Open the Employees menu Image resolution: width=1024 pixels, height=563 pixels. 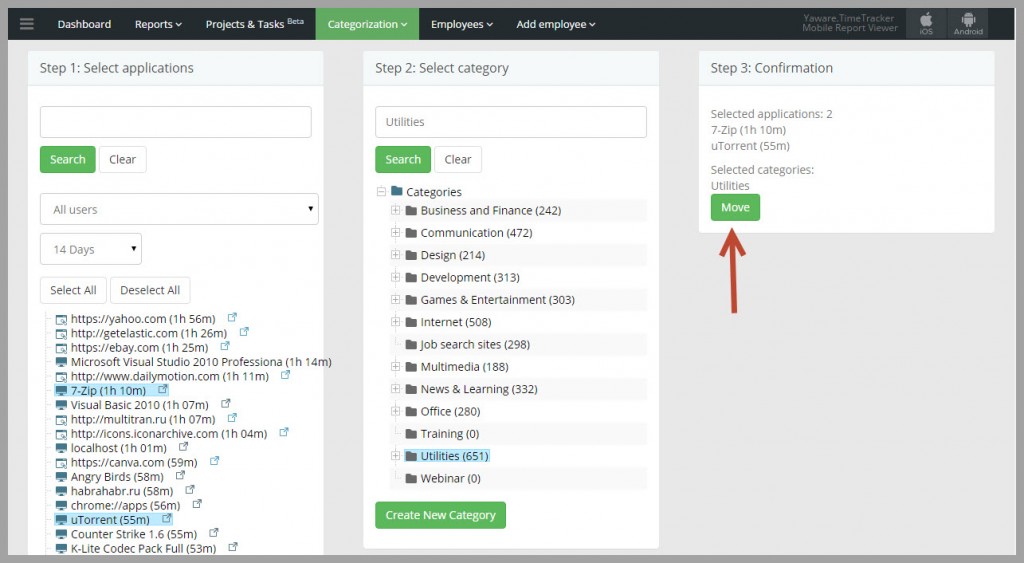462,24
